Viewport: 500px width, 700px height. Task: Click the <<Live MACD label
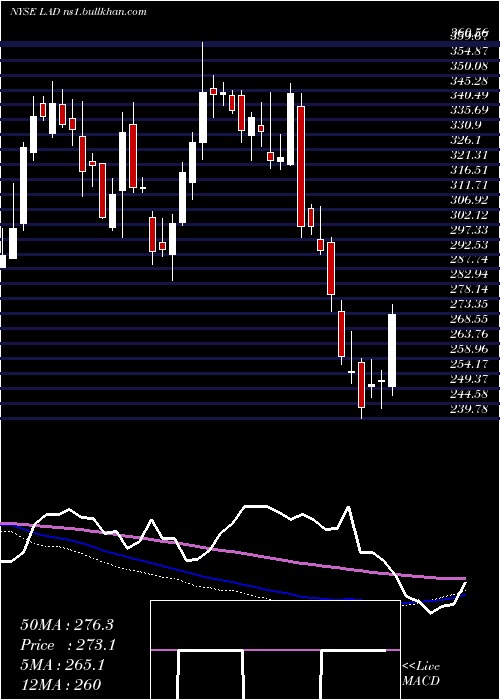[x=421, y=674]
